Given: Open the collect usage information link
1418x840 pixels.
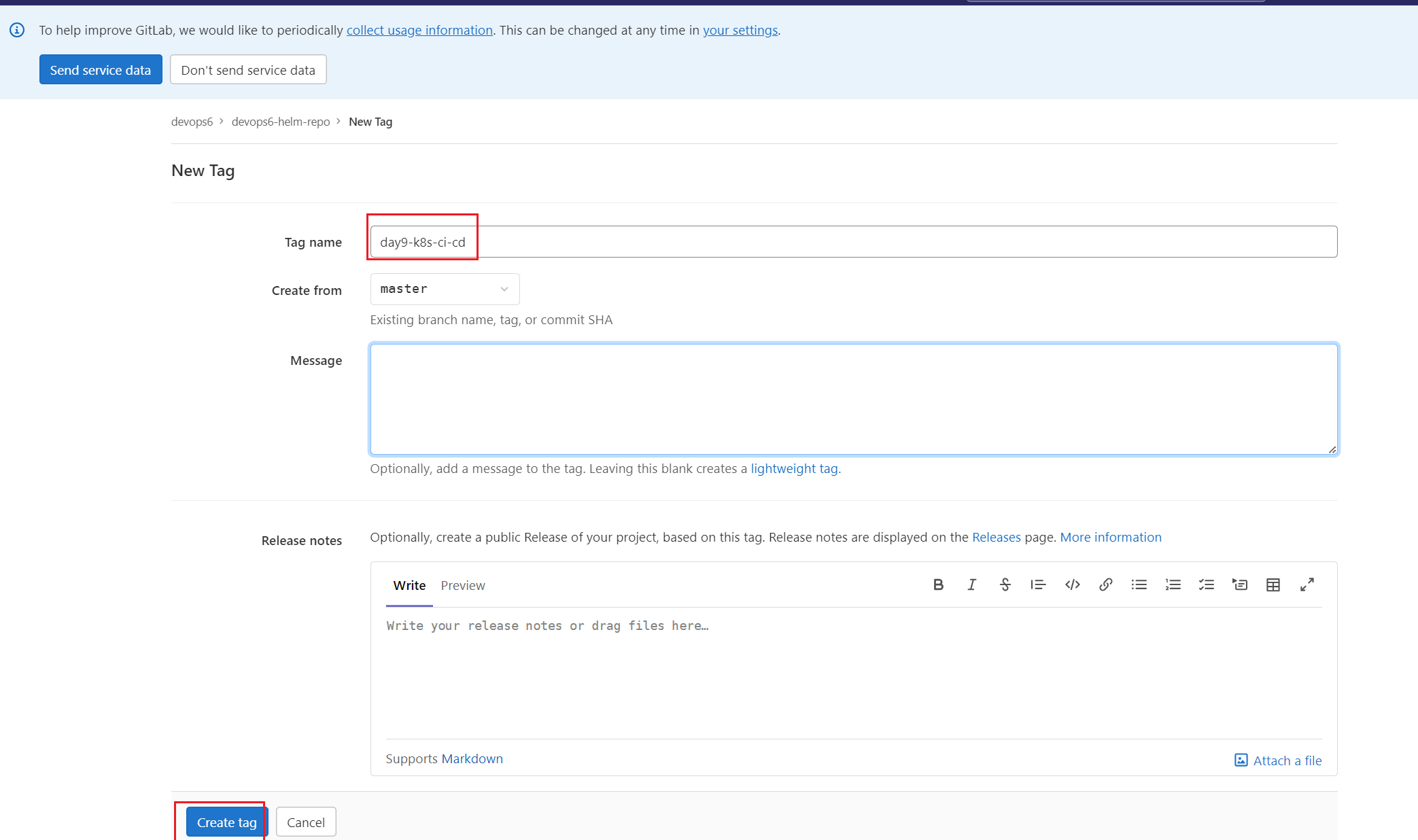Looking at the screenshot, I should coord(419,30).
